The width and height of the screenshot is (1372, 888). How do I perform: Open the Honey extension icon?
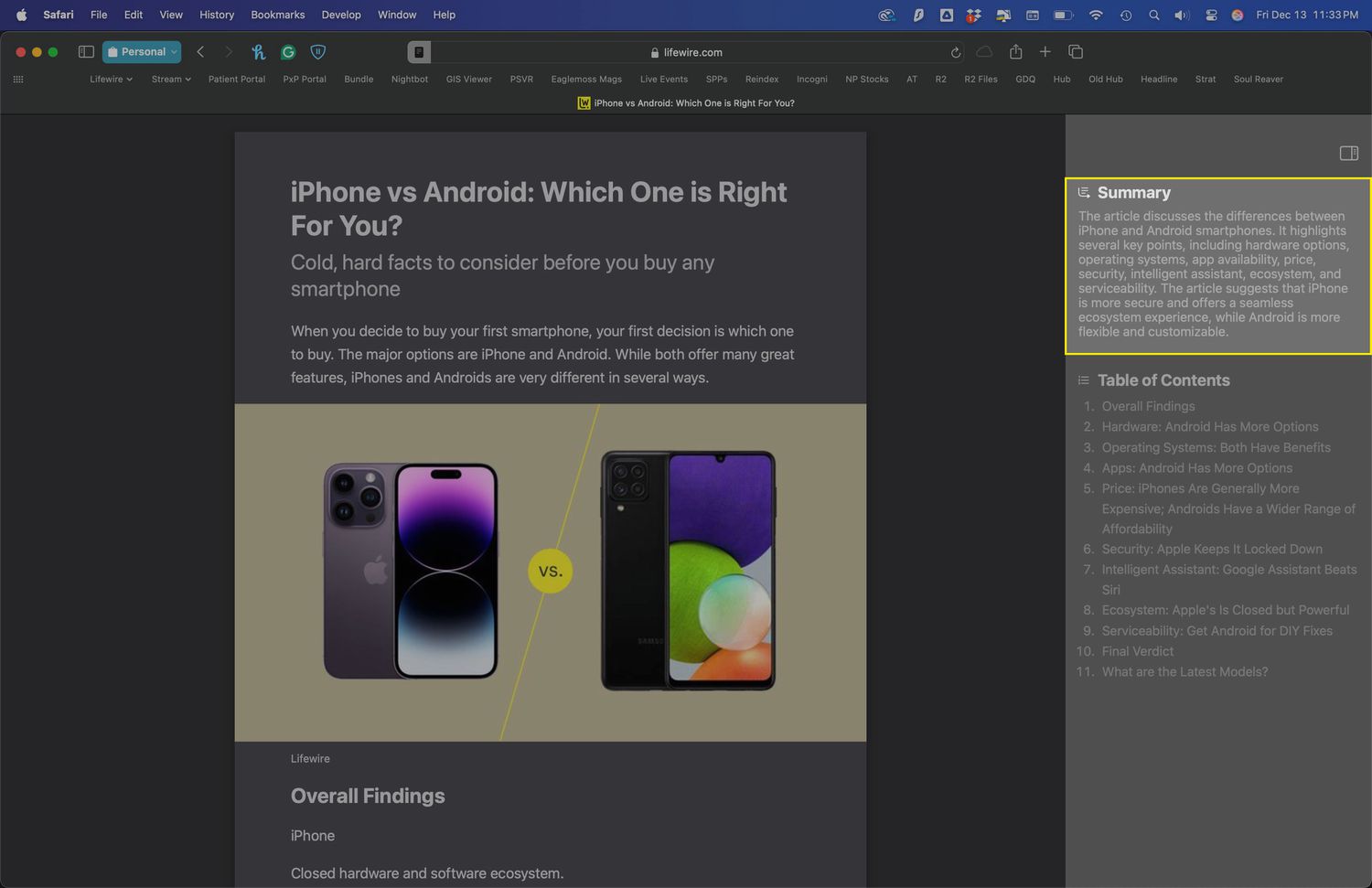tap(258, 52)
